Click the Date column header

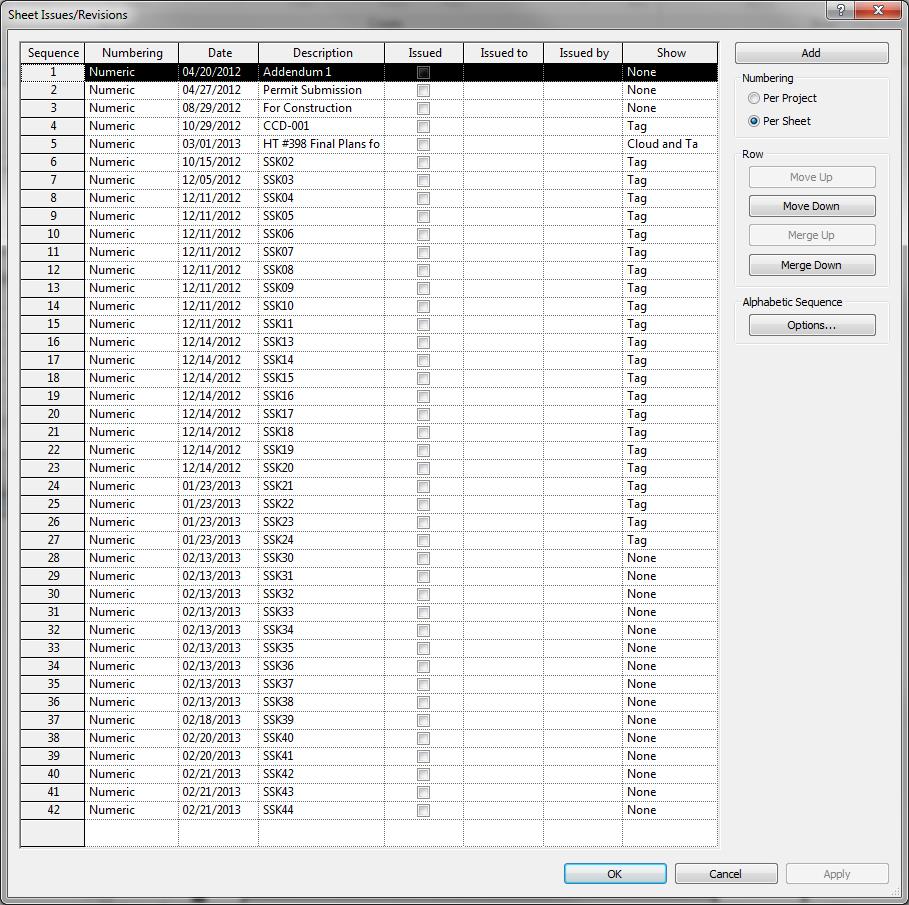pyautogui.click(x=219, y=52)
